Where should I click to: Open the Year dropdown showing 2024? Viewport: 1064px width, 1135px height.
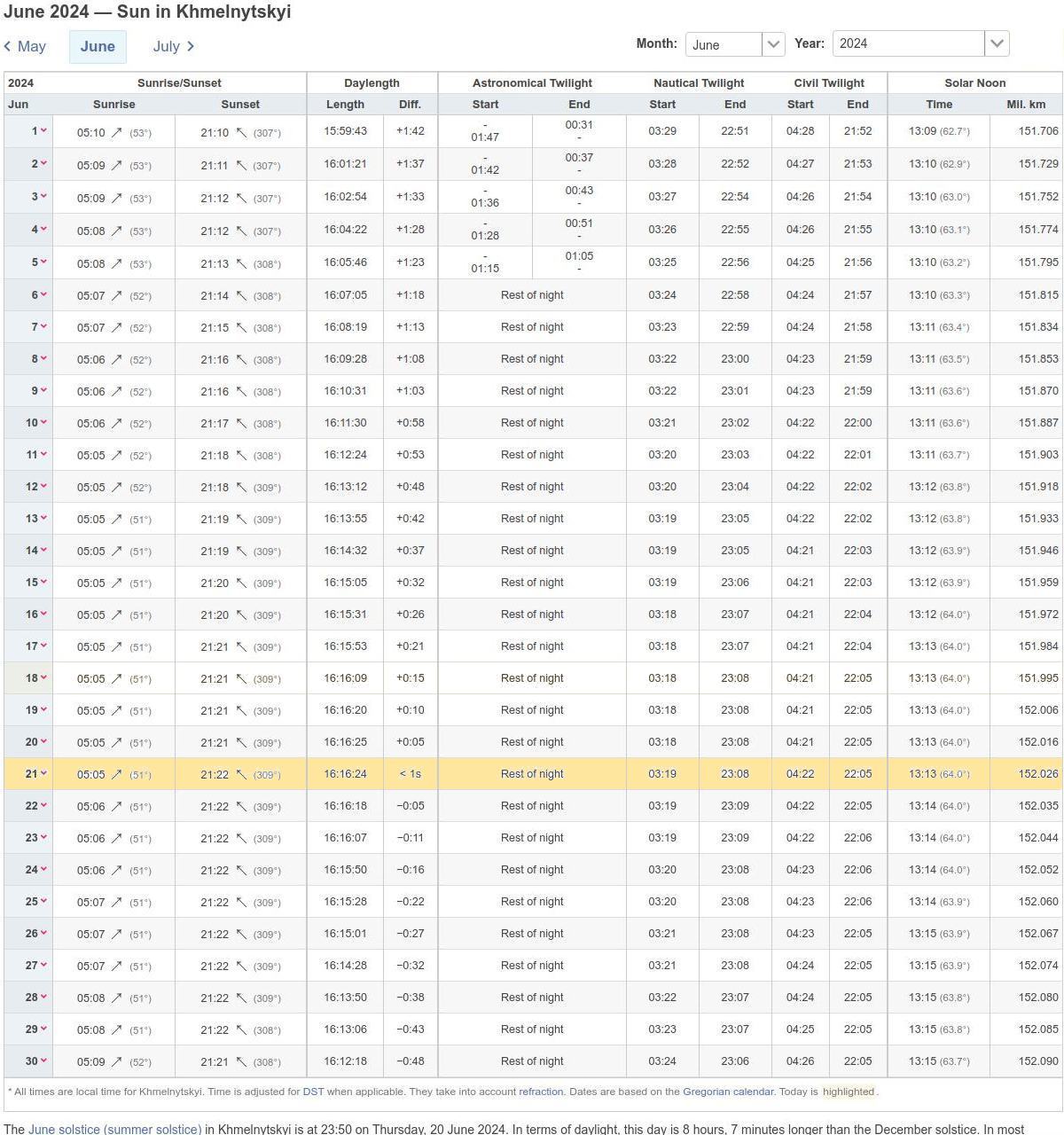pos(919,43)
